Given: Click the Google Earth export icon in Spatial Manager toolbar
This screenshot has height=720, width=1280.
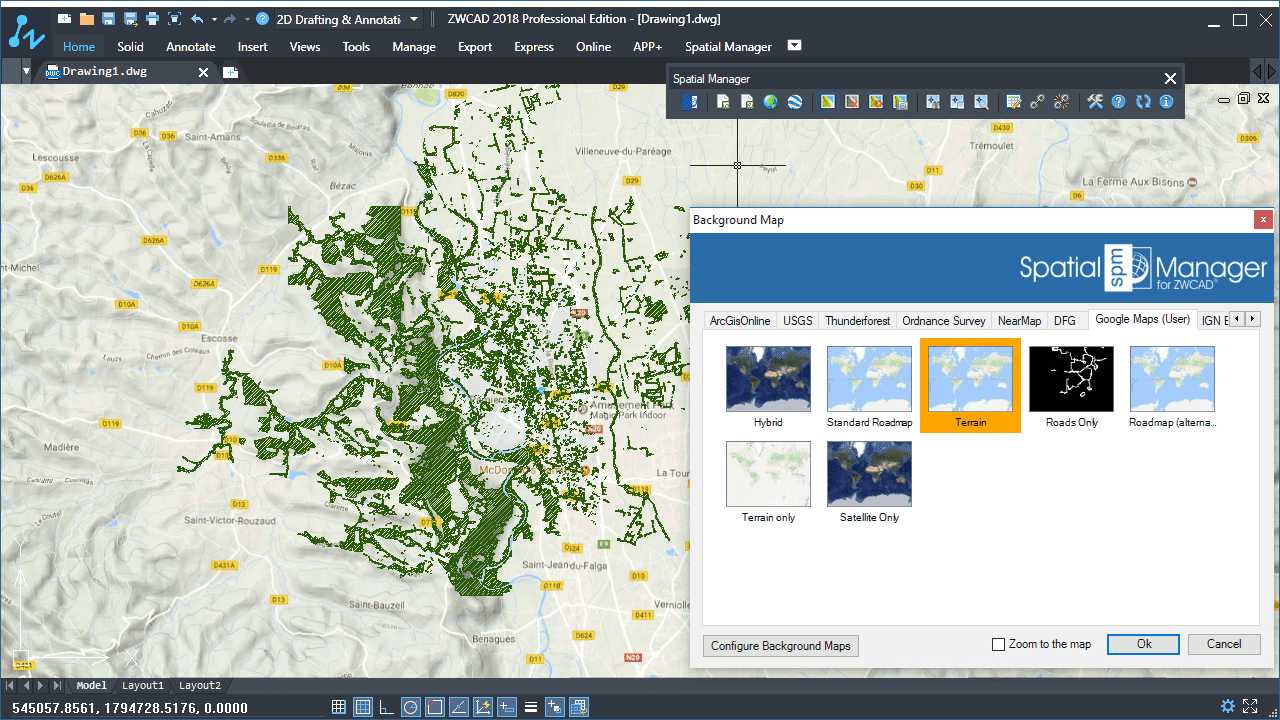Looking at the screenshot, I should tap(794, 102).
